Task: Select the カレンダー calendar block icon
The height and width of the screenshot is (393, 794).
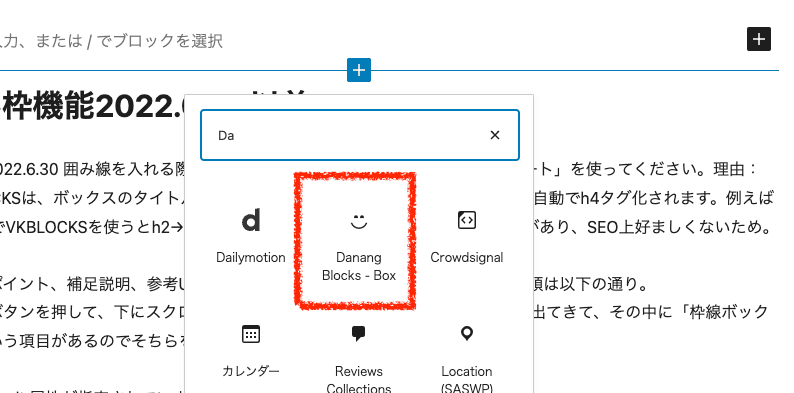Action: (251, 334)
